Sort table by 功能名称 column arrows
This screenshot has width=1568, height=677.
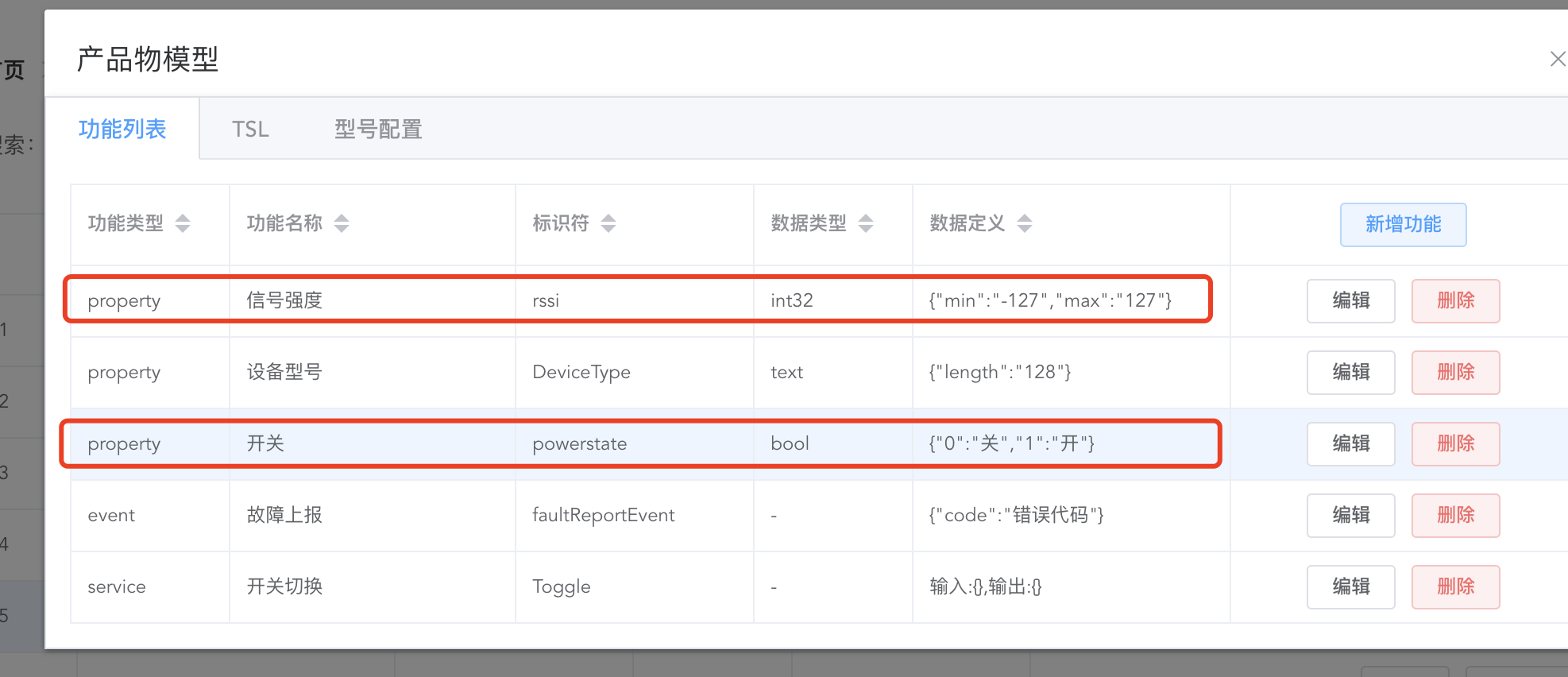click(x=342, y=223)
